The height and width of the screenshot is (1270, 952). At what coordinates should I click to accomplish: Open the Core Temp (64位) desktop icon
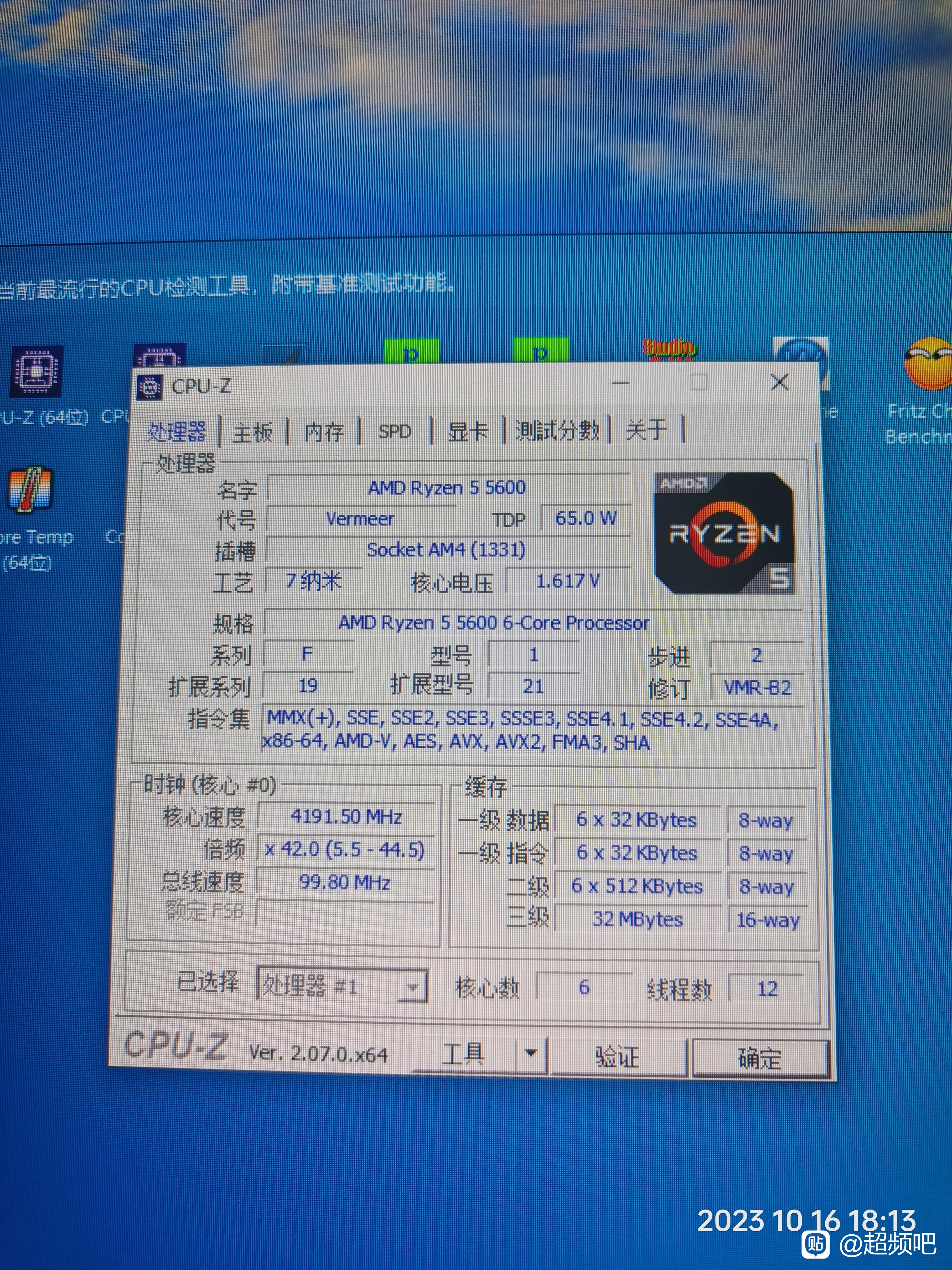pos(31,490)
